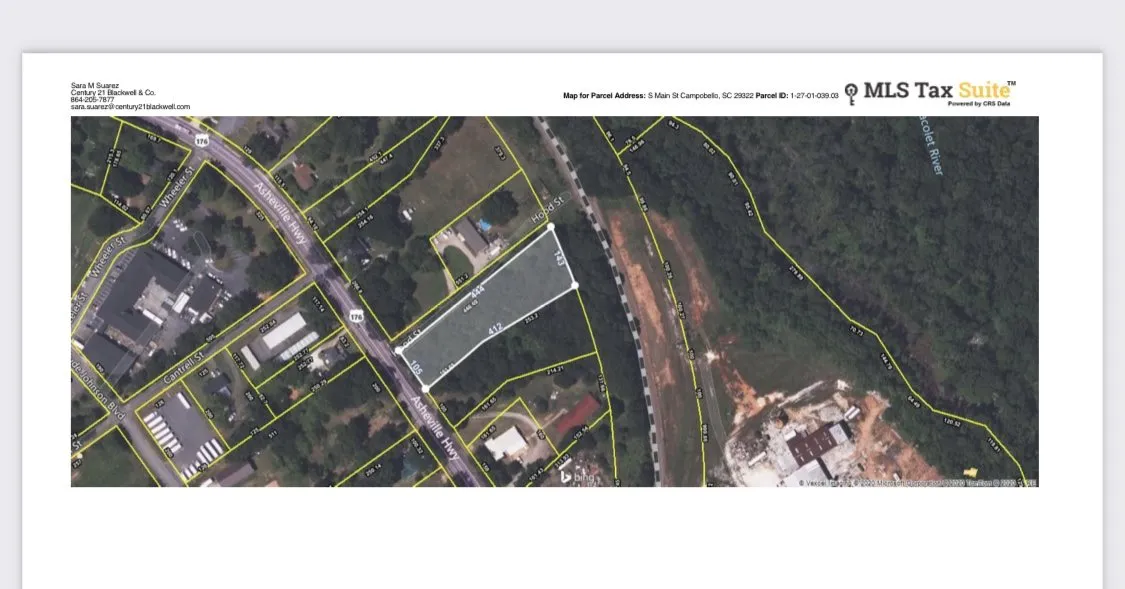Select the Route 176 shield near Wheeler St

click(202, 140)
